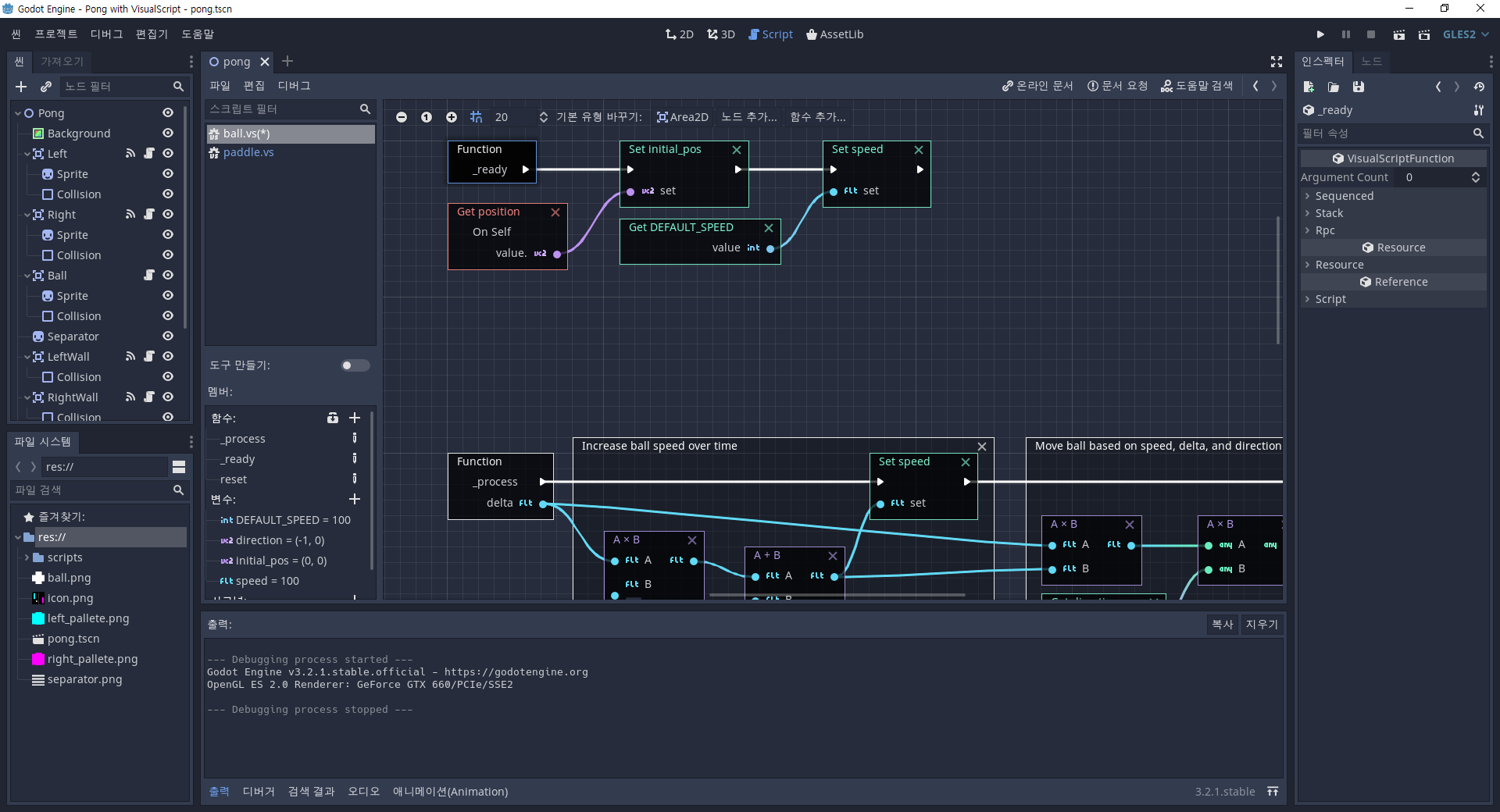
Task: Toggle distraction-free fullscreen mode
Action: point(1277,62)
